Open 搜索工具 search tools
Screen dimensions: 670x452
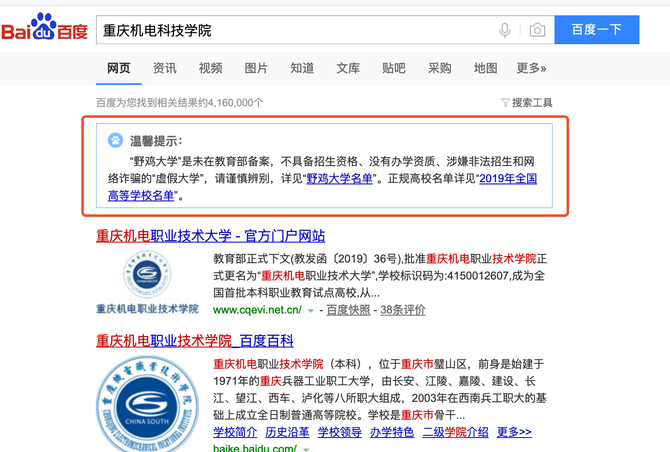click(532, 103)
